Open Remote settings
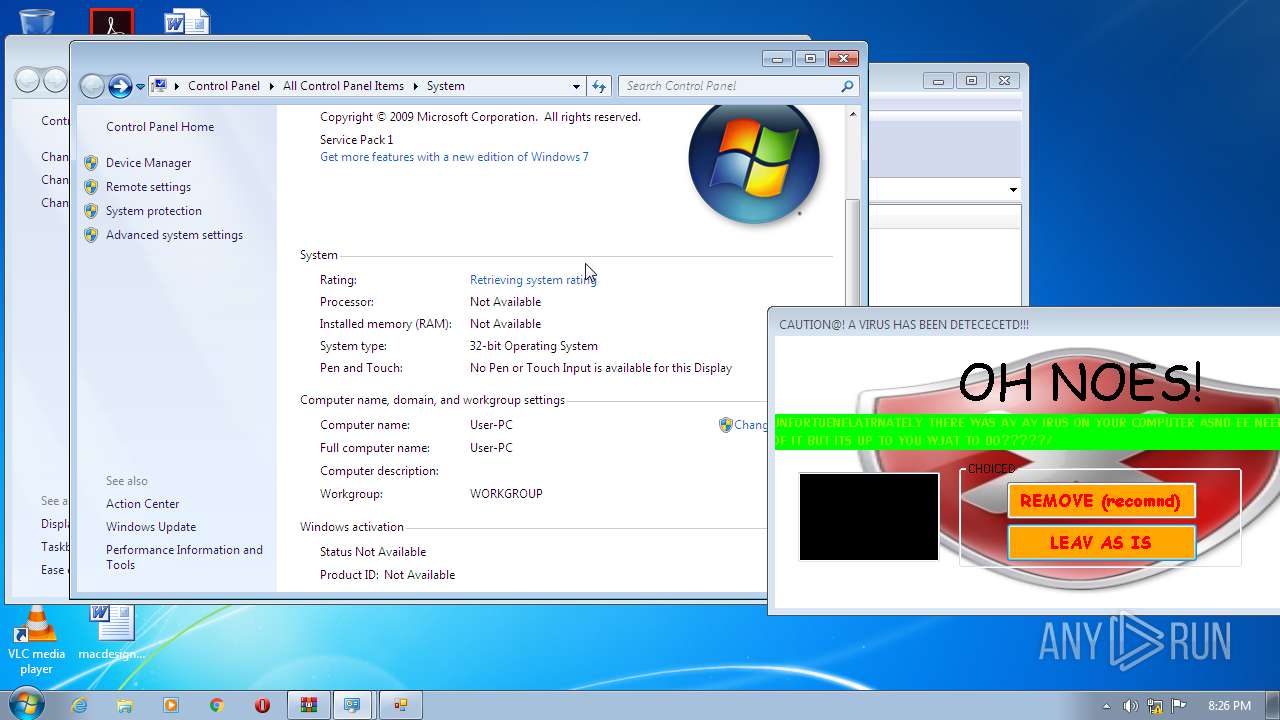1280x720 pixels. (x=148, y=187)
